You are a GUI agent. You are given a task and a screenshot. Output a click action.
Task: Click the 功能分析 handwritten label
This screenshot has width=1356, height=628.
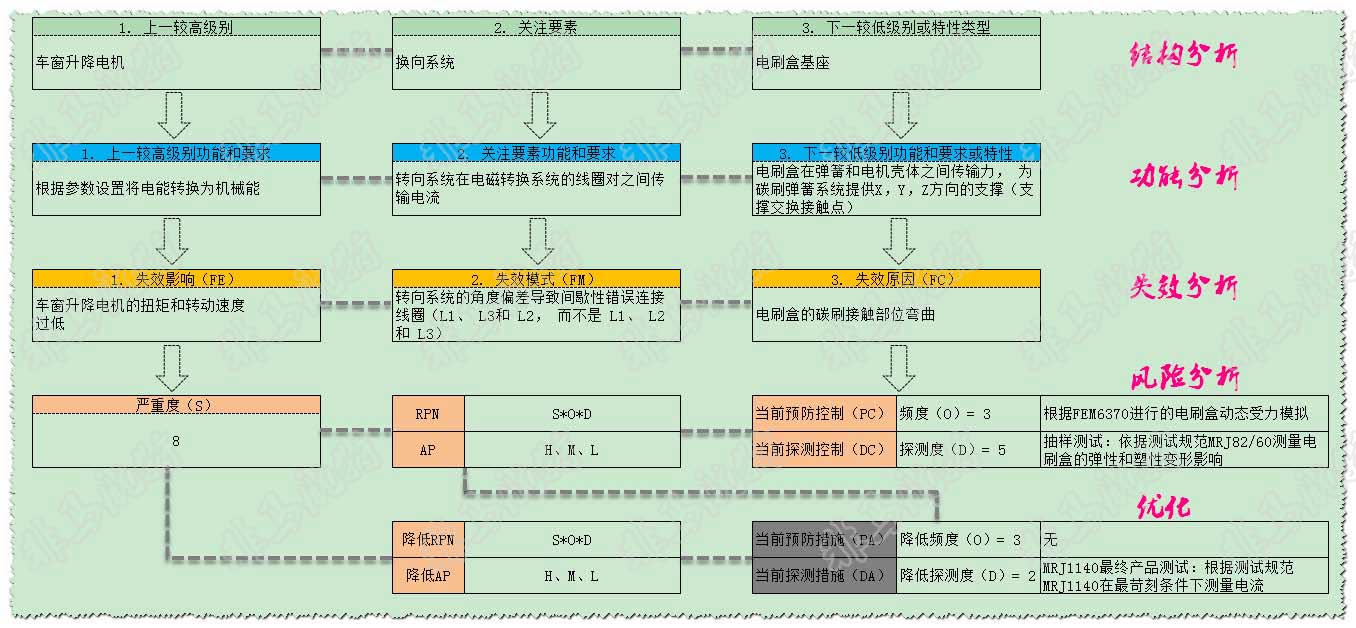tap(1184, 178)
